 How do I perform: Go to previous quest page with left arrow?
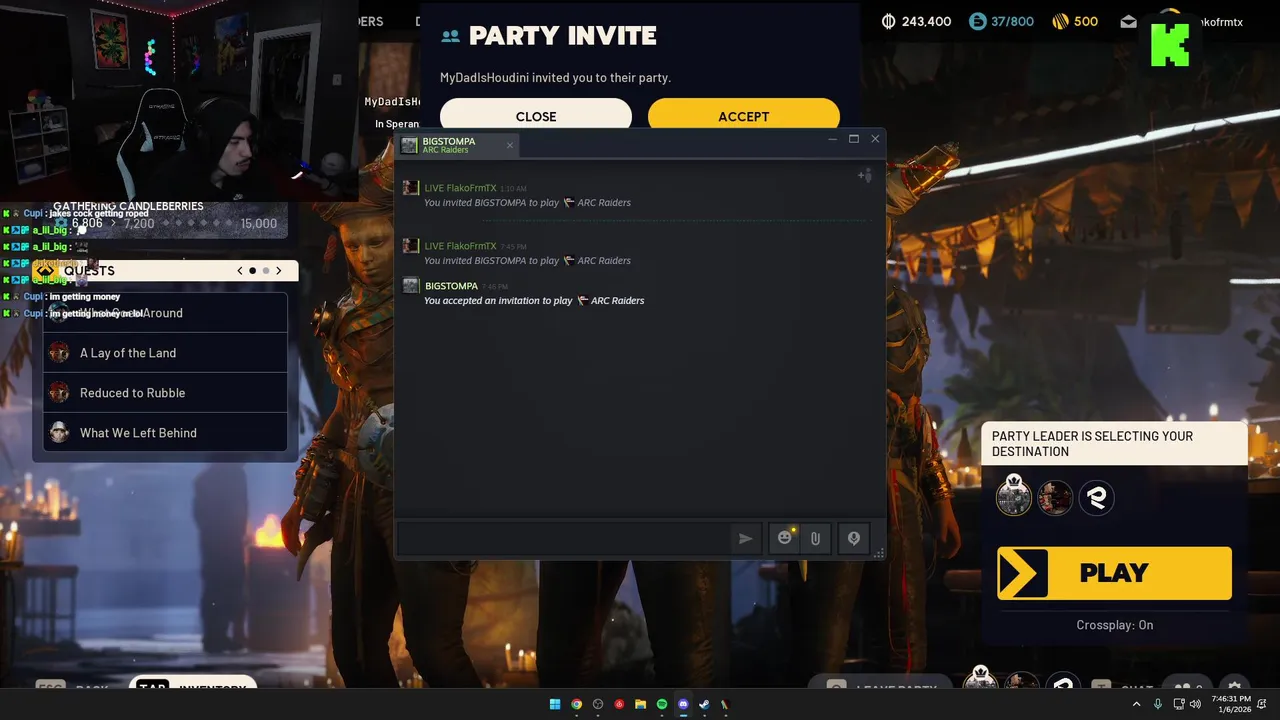240,271
